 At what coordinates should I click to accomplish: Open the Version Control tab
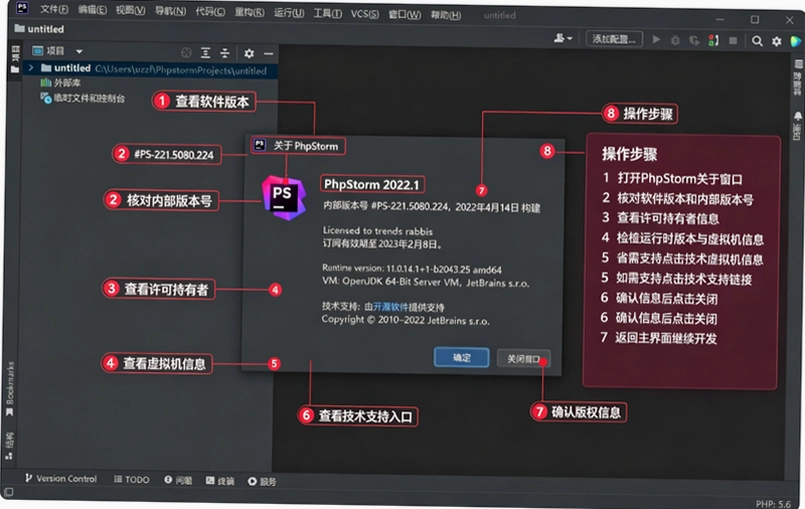[61, 478]
